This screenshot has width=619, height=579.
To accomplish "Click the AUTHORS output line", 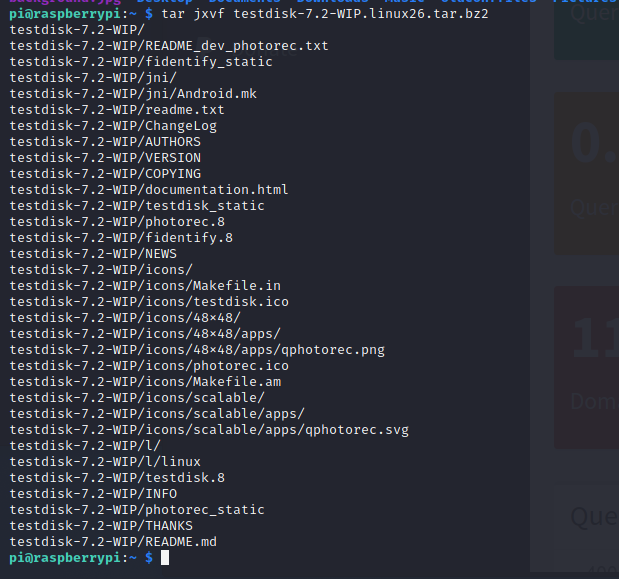I will pyautogui.click(x=105, y=142).
